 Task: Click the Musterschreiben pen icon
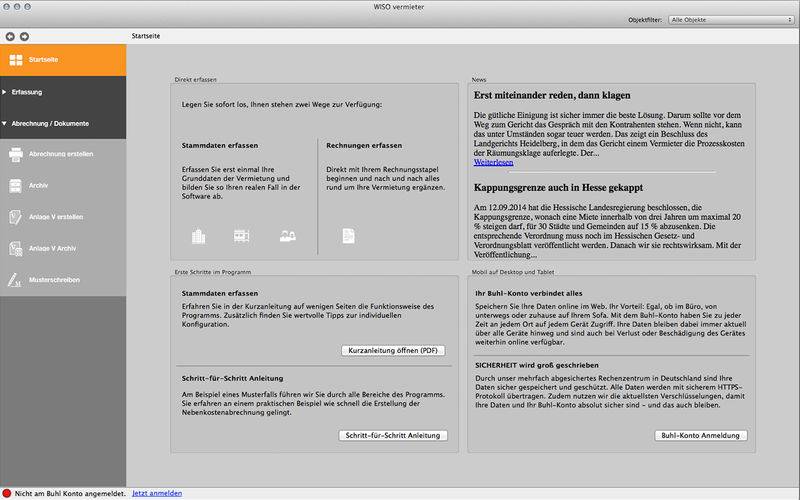14,280
